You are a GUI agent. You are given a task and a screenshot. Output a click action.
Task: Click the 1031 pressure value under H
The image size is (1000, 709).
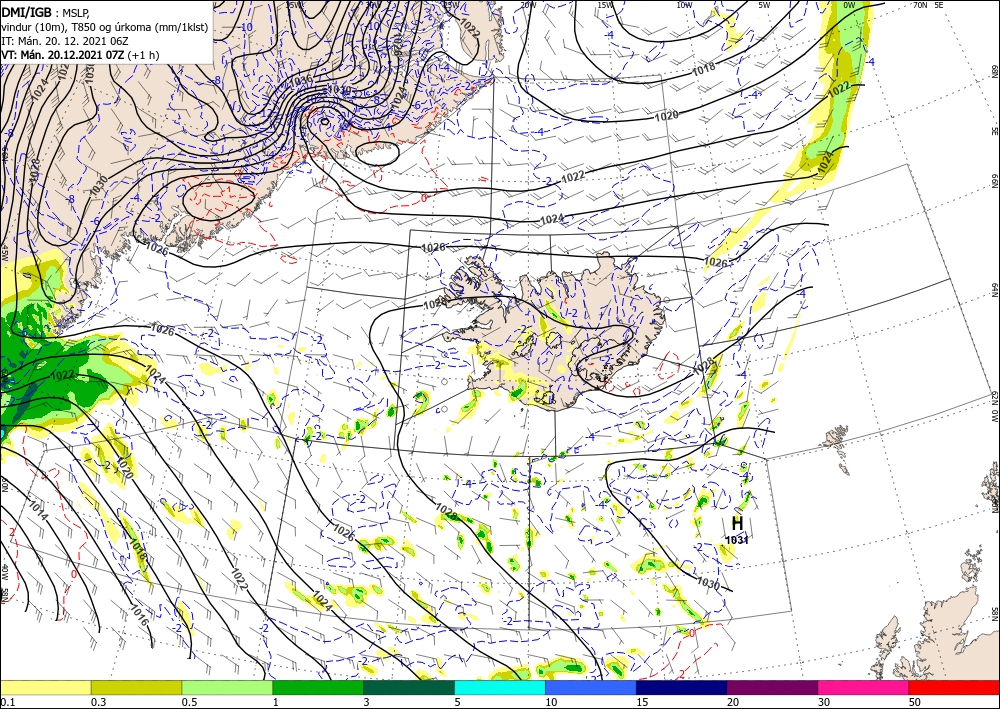pyautogui.click(x=737, y=540)
